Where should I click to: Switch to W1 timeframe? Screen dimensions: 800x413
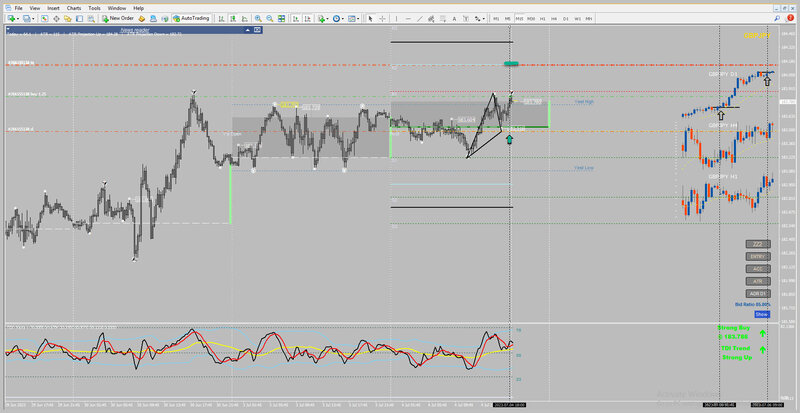(577, 18)
